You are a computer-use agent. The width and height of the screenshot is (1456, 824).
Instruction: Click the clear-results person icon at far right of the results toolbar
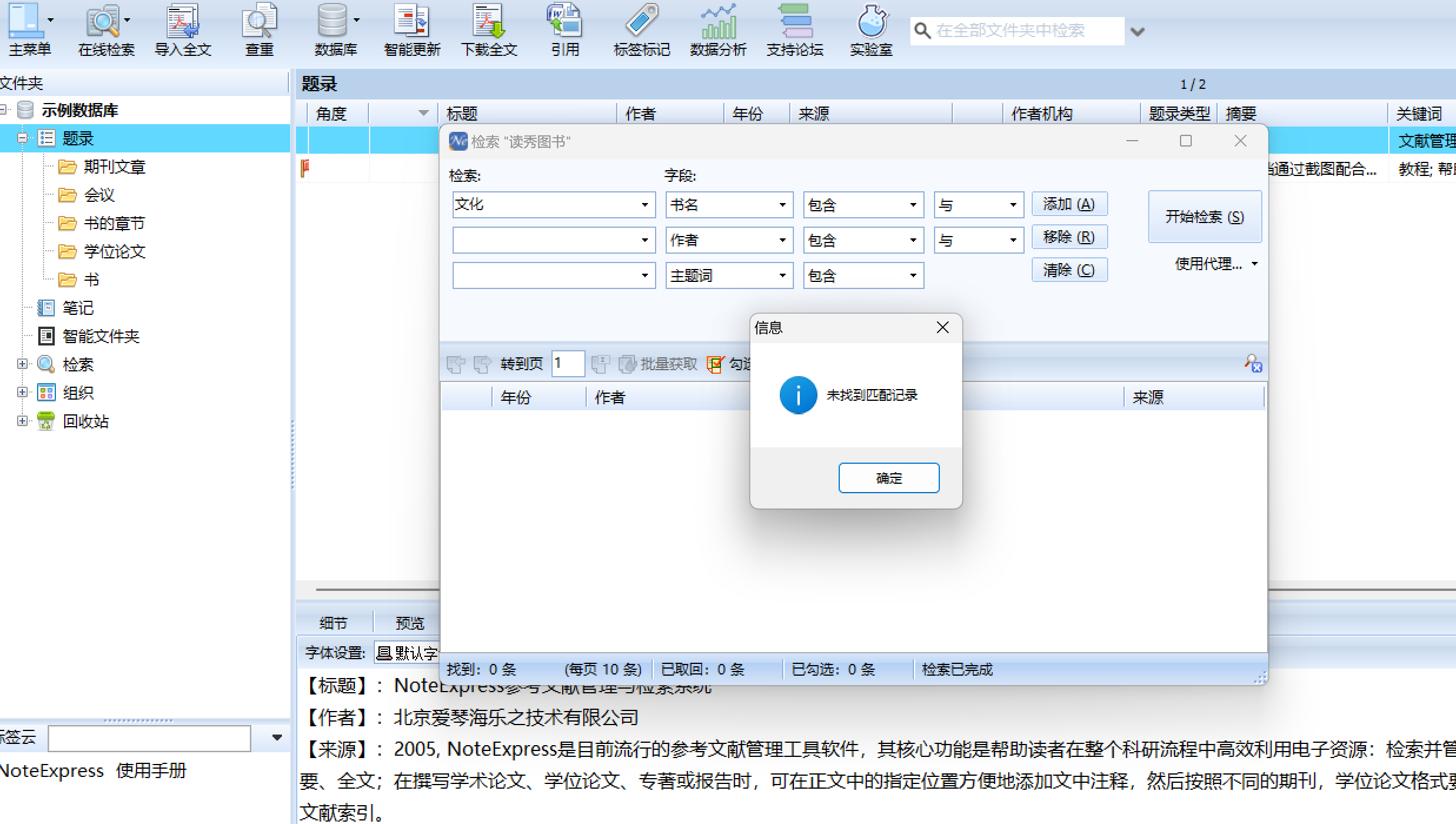tap(1253, 363)
